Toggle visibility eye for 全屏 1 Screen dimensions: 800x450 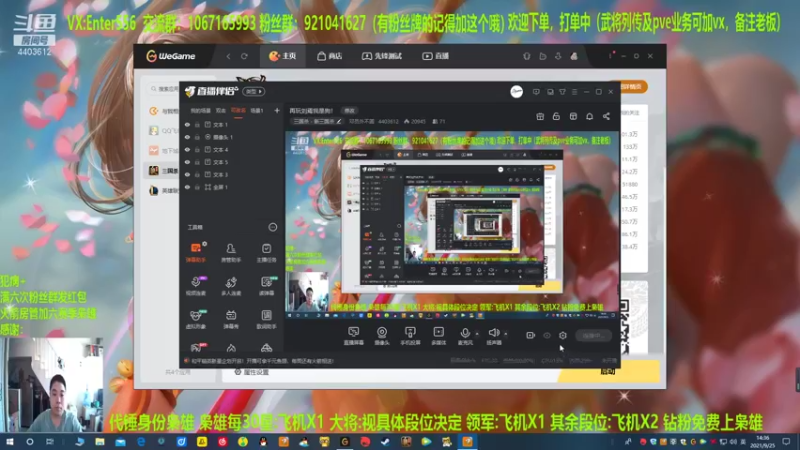tap(187, 187)
